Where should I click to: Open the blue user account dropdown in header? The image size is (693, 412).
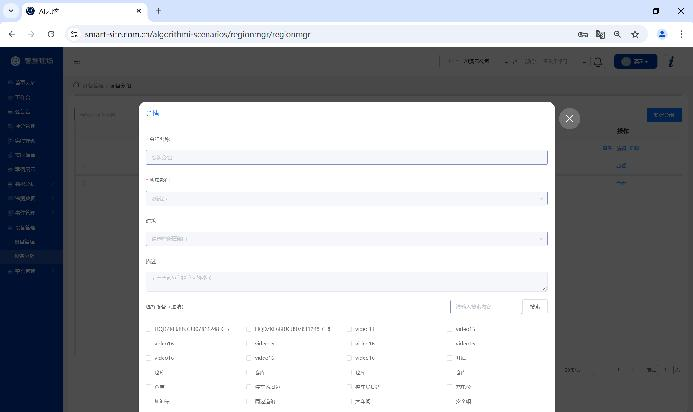pyautogui.click(x=635, y=61)
